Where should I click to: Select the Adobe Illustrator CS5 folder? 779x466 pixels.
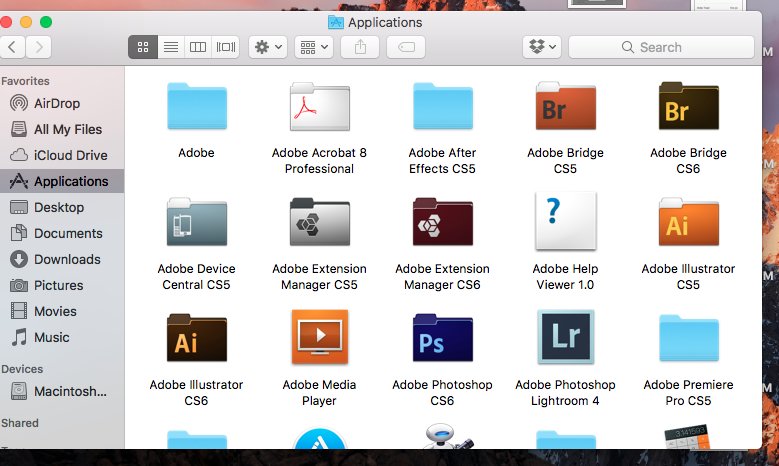coord(689,222)
